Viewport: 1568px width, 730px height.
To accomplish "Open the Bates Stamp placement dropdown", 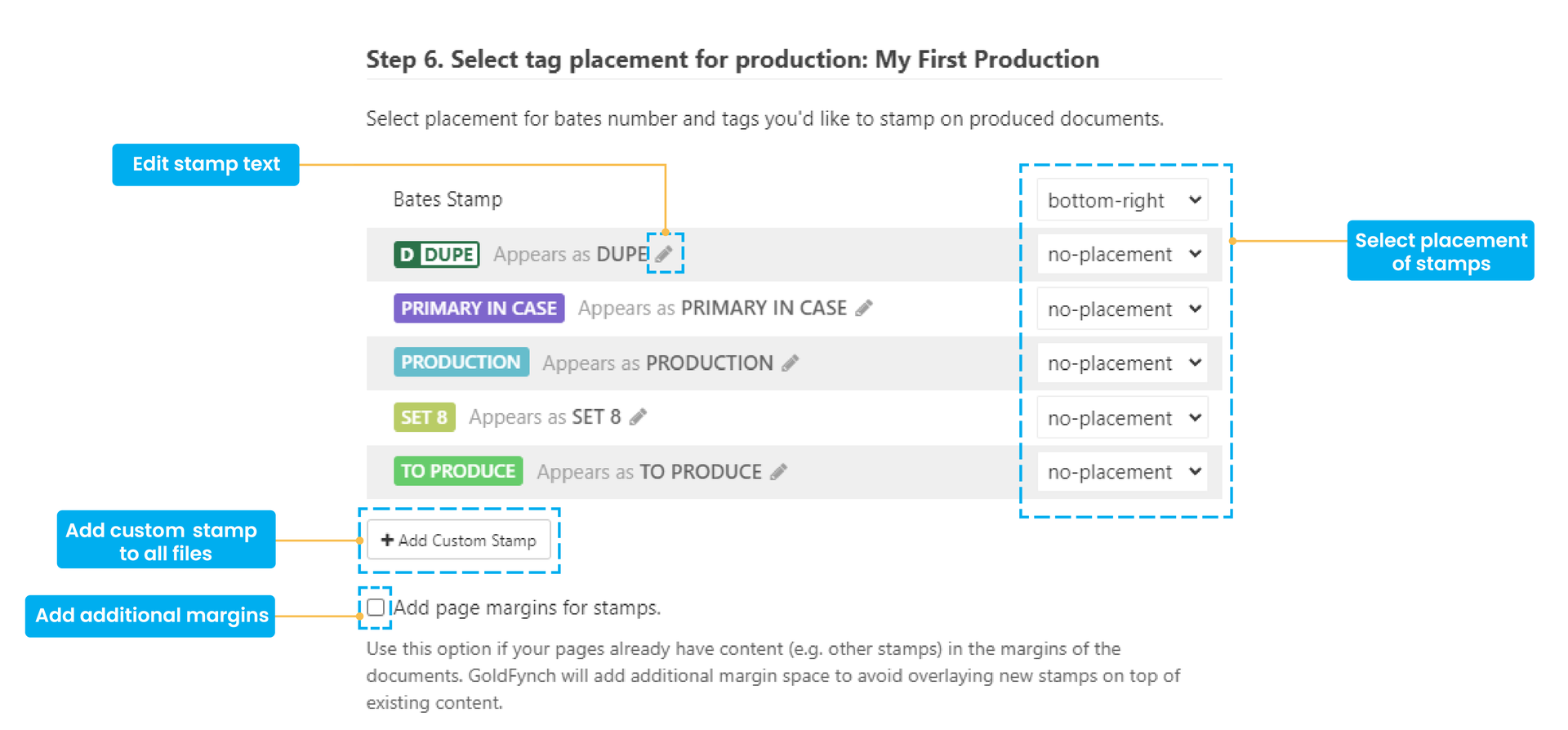I will [x=1122, y=200].
